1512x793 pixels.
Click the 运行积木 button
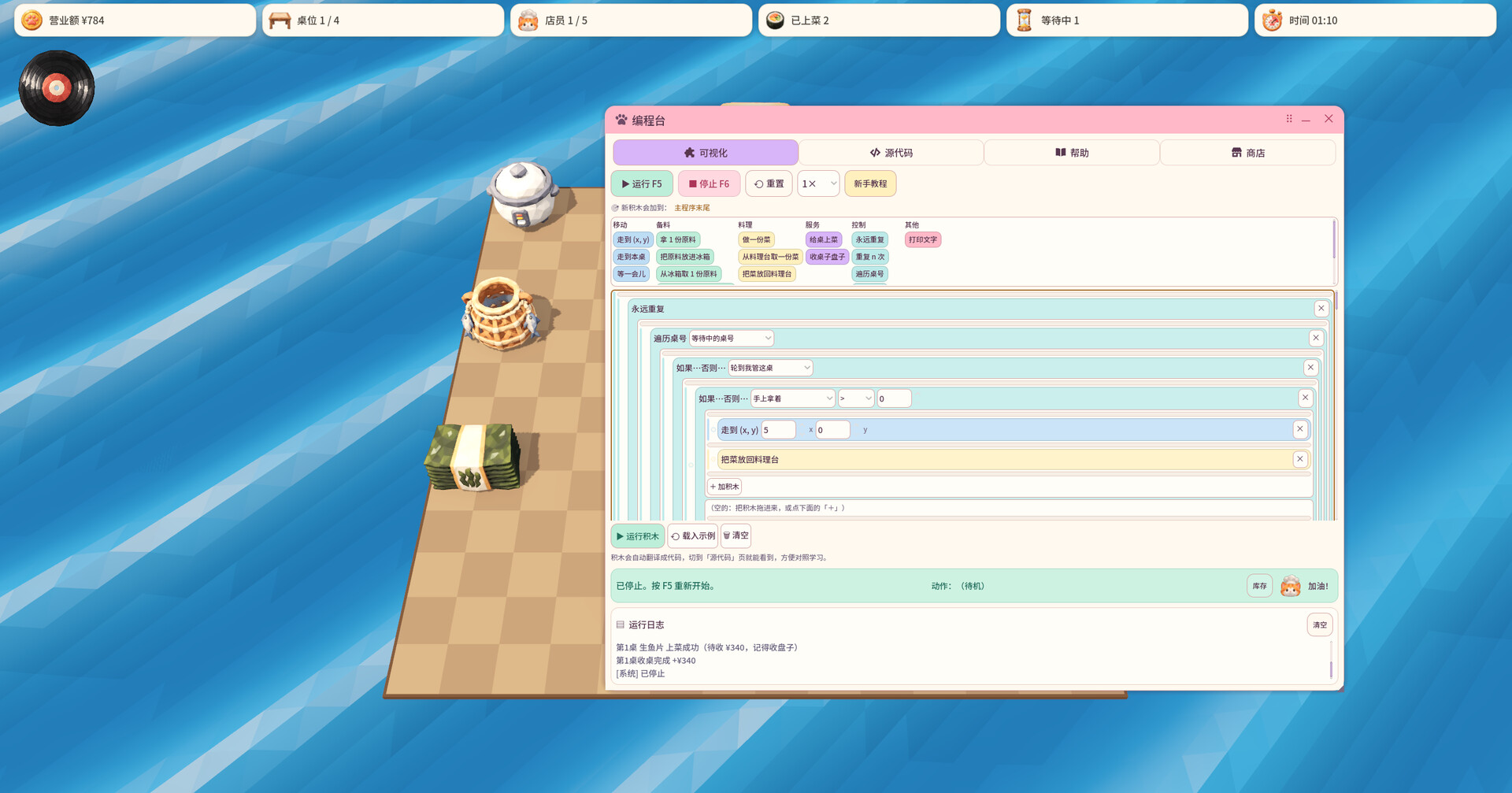point(638,536)
